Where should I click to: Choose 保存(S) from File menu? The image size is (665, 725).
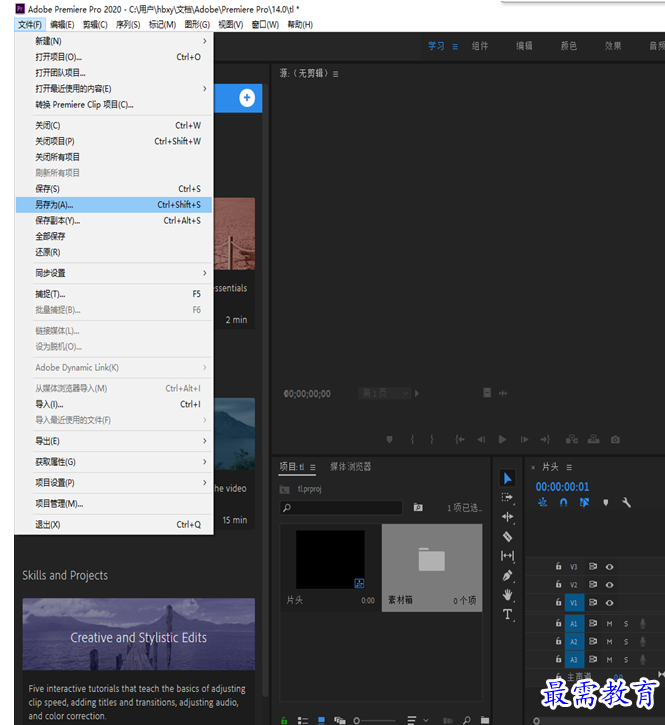[x=114, y=189]
